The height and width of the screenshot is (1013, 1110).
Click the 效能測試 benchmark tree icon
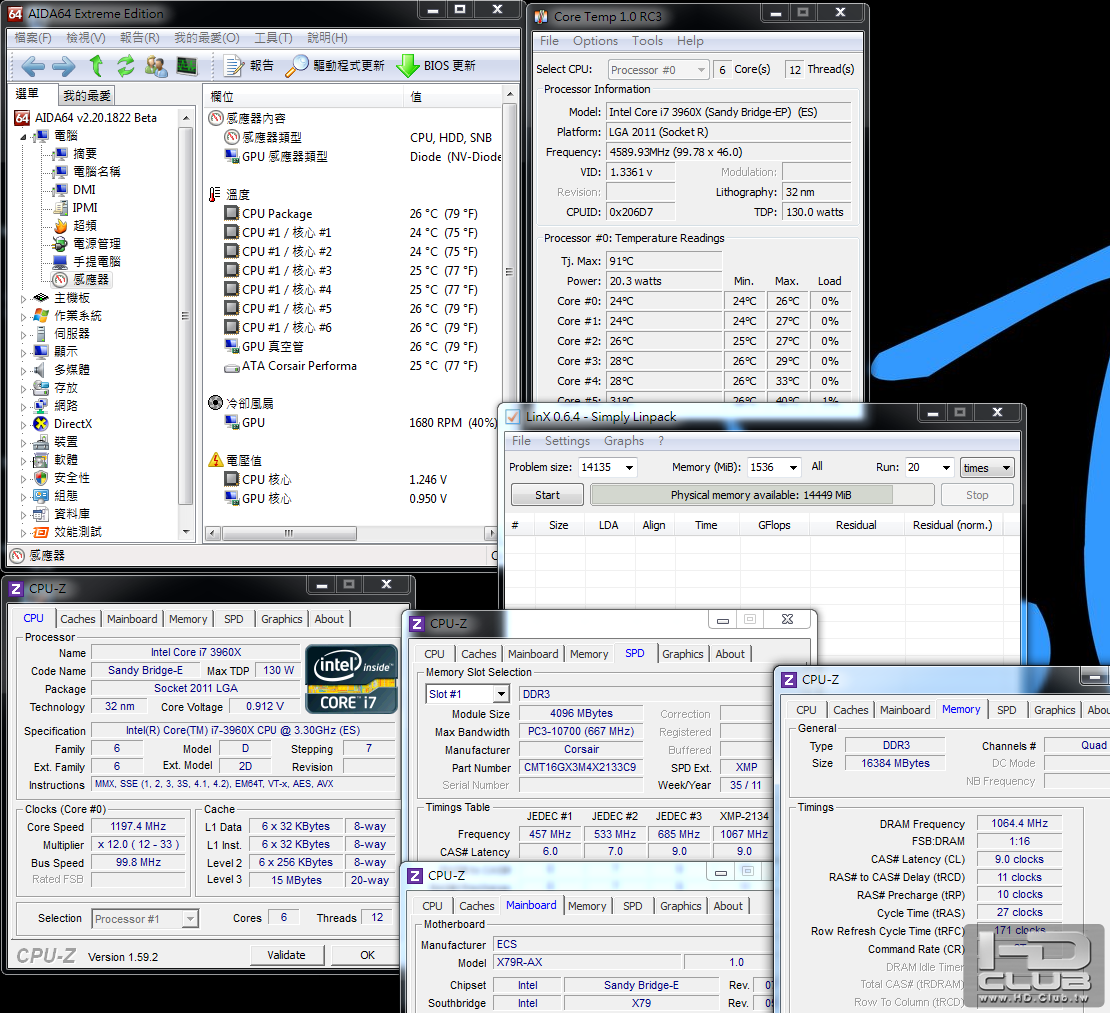point(41,532)
